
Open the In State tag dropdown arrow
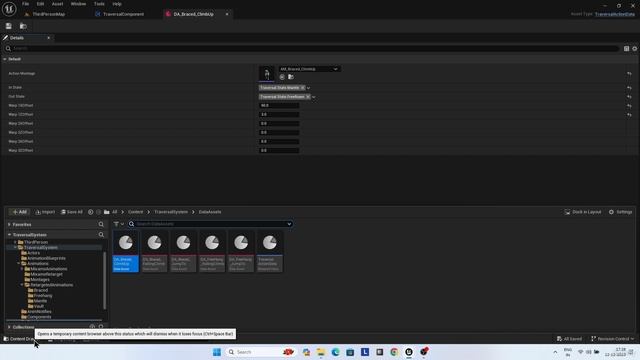309,88
